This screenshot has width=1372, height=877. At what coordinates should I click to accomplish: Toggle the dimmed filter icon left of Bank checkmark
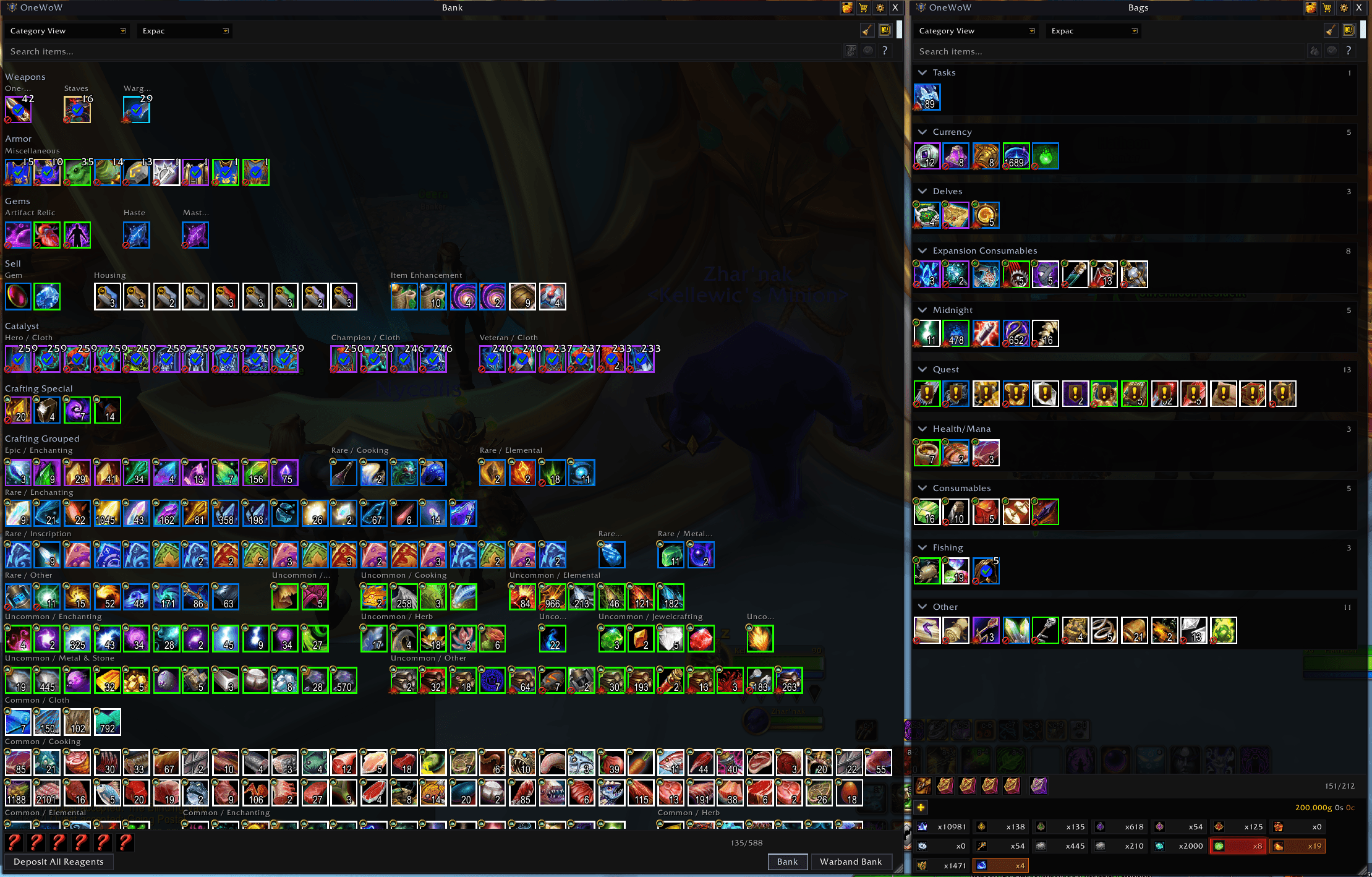click(851, 51)
